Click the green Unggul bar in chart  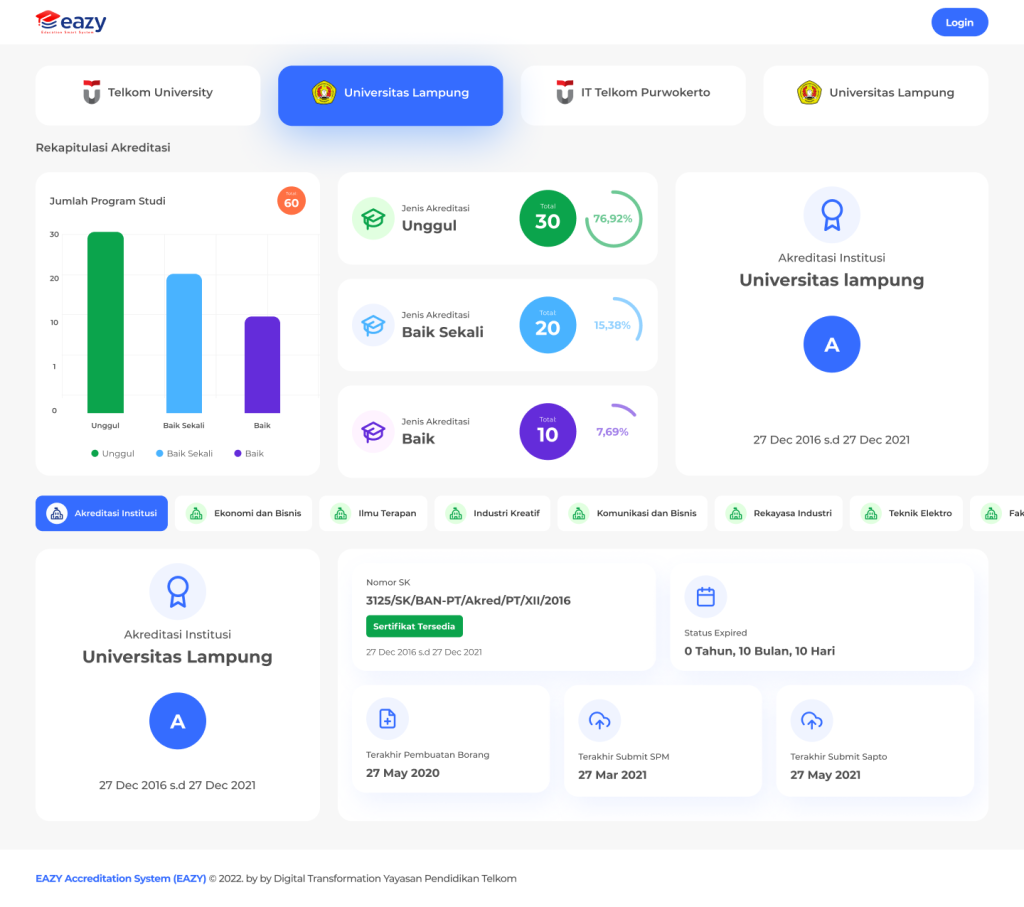(106, 322)
